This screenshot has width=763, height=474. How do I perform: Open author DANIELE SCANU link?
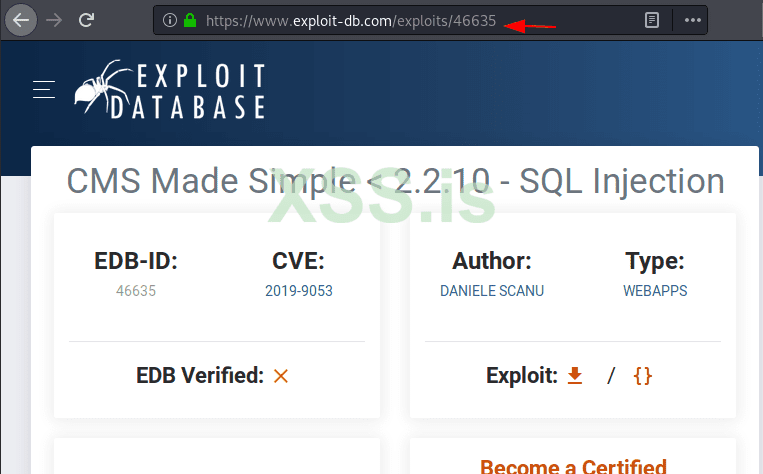[492, 291]
